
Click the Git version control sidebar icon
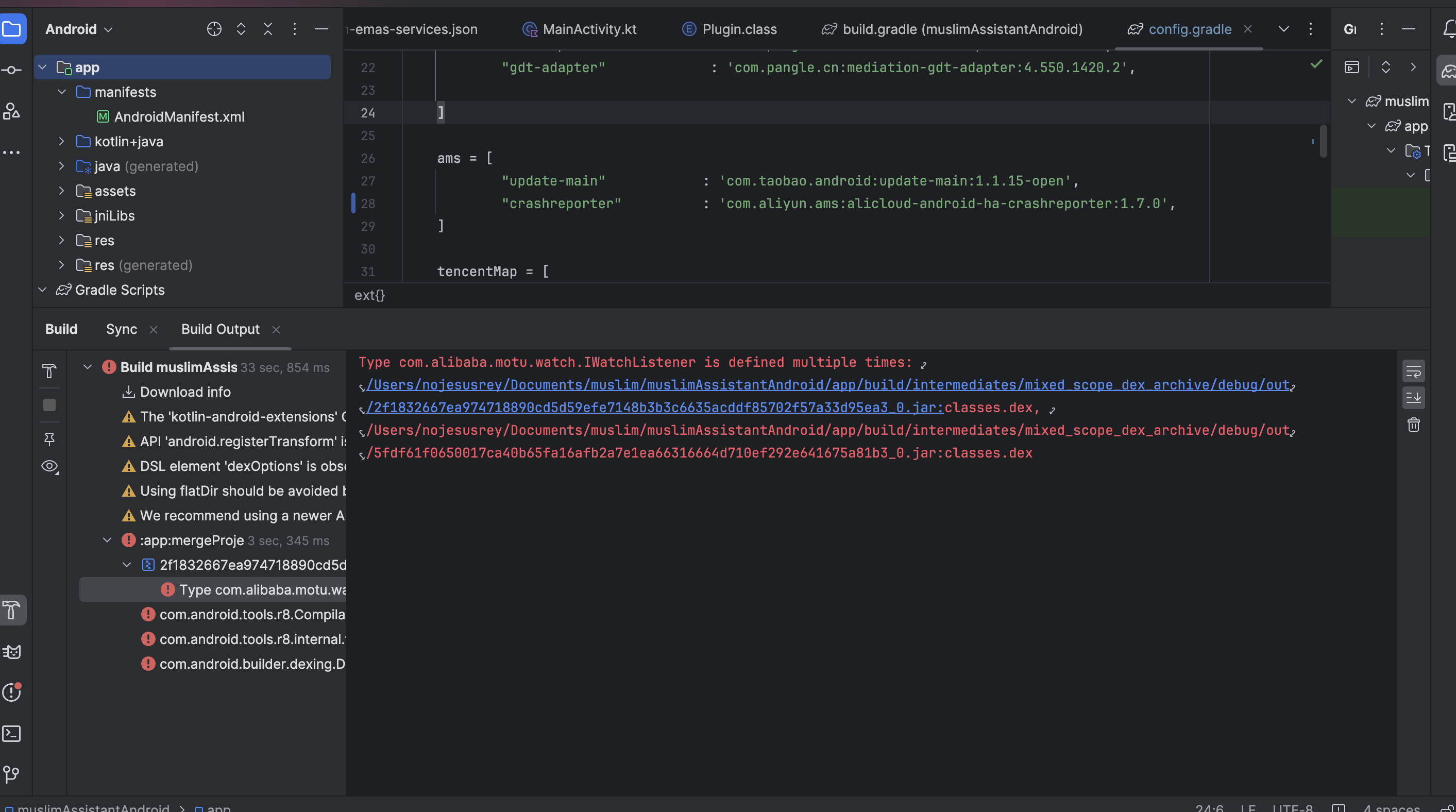click(x=12, y=773)
